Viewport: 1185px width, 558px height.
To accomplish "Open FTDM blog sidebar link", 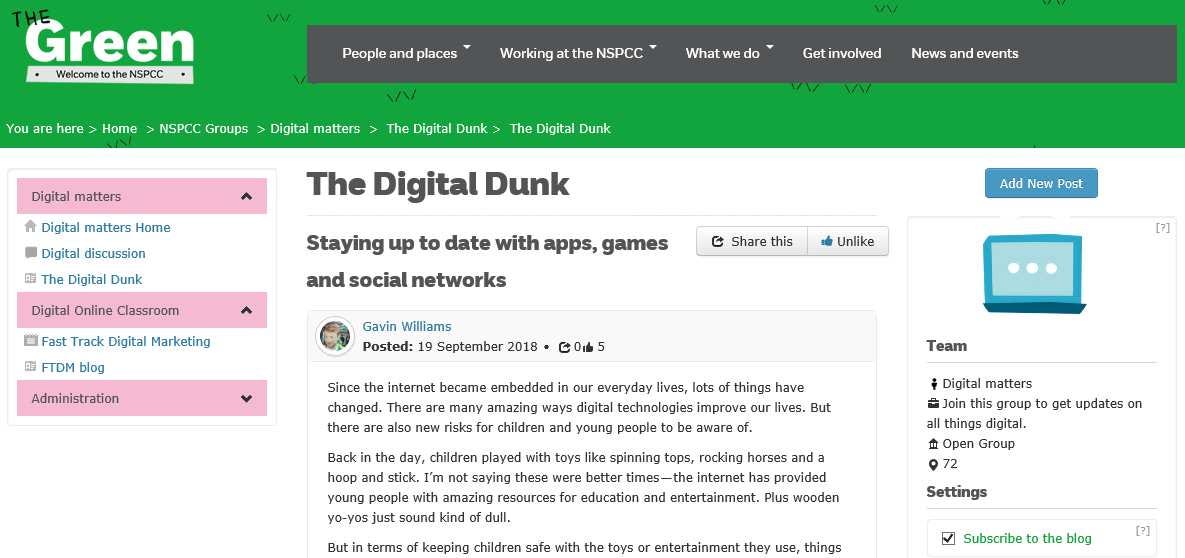I will click(x=73, y=367).
